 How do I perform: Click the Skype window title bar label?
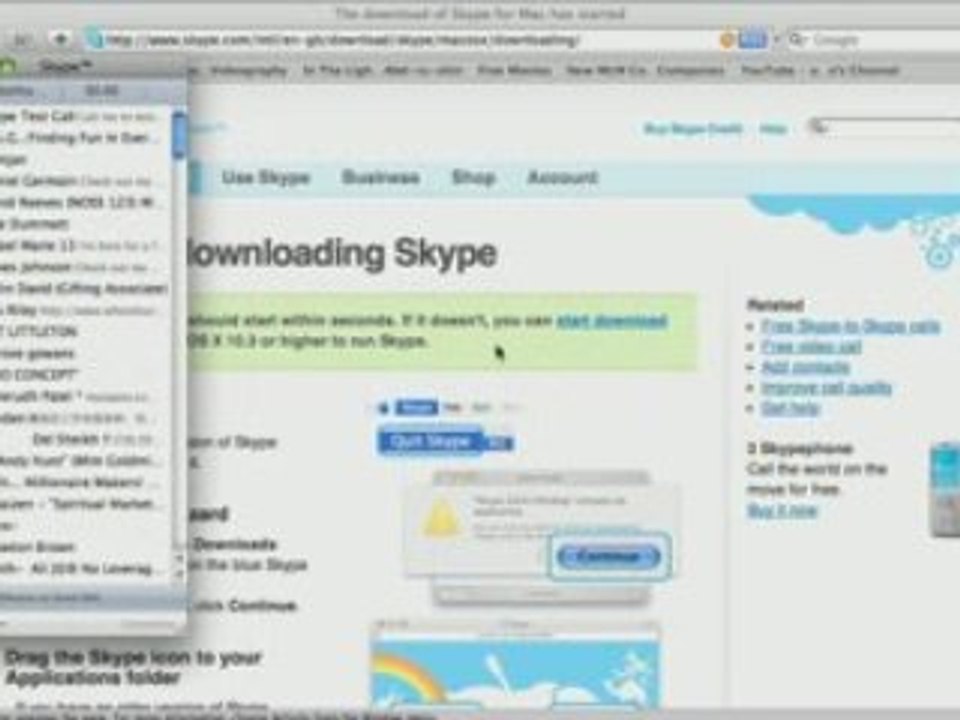tap(66, 66)
